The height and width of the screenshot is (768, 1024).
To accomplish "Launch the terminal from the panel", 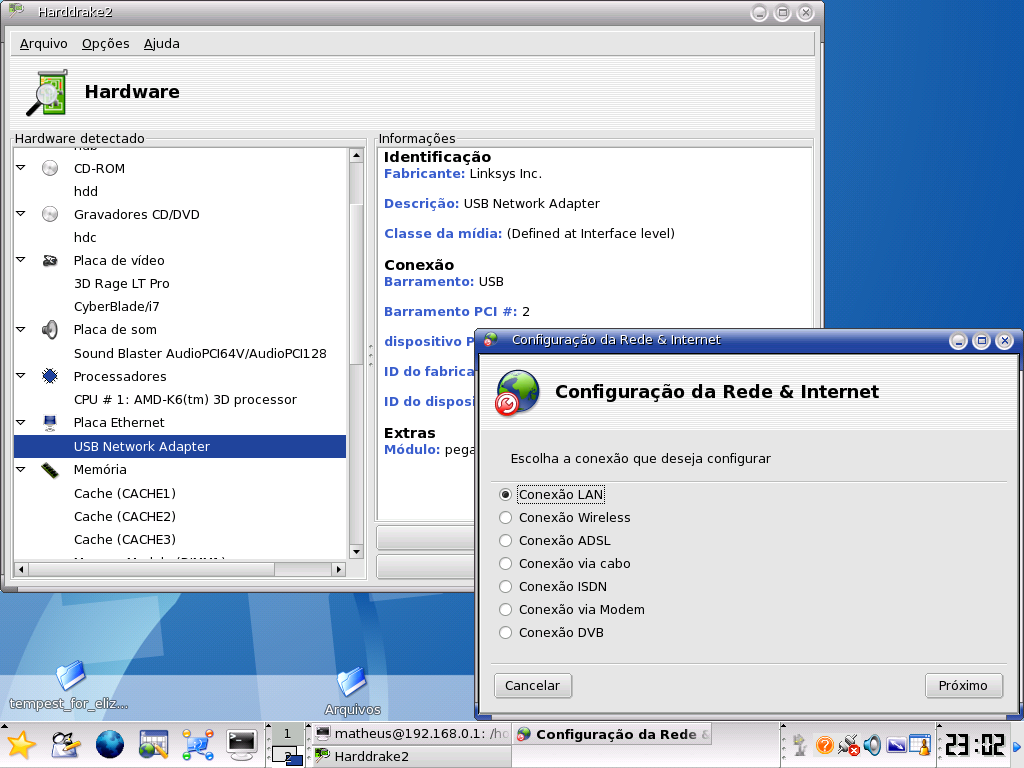I will coord(242,745).
